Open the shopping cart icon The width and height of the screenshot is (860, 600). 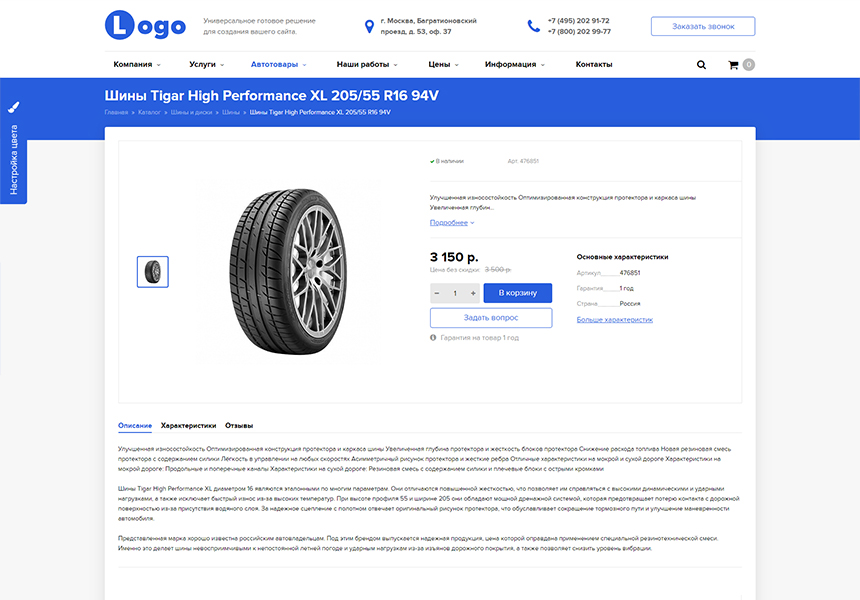[734, 65]
